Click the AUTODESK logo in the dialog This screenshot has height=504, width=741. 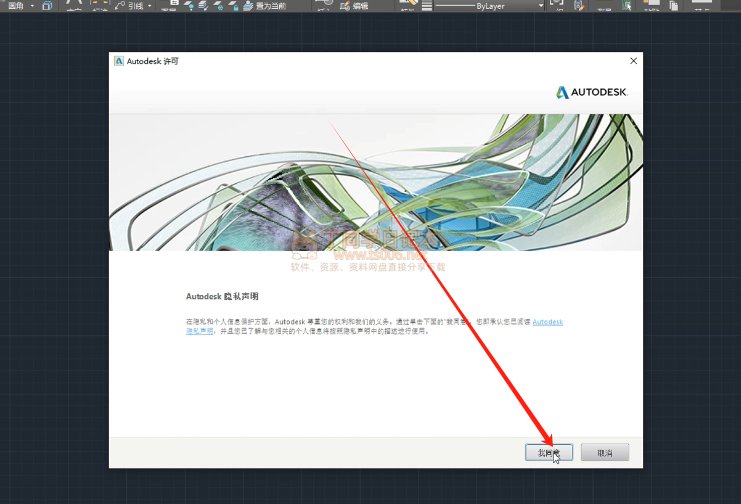pos(591,92)
